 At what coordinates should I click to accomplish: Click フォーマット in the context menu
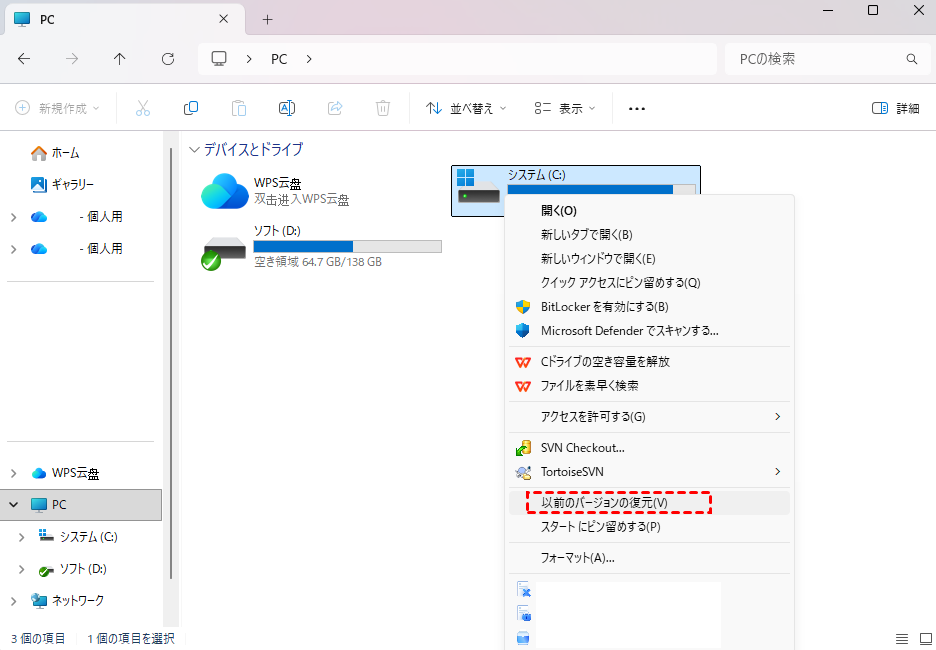(x=577, y=557)
